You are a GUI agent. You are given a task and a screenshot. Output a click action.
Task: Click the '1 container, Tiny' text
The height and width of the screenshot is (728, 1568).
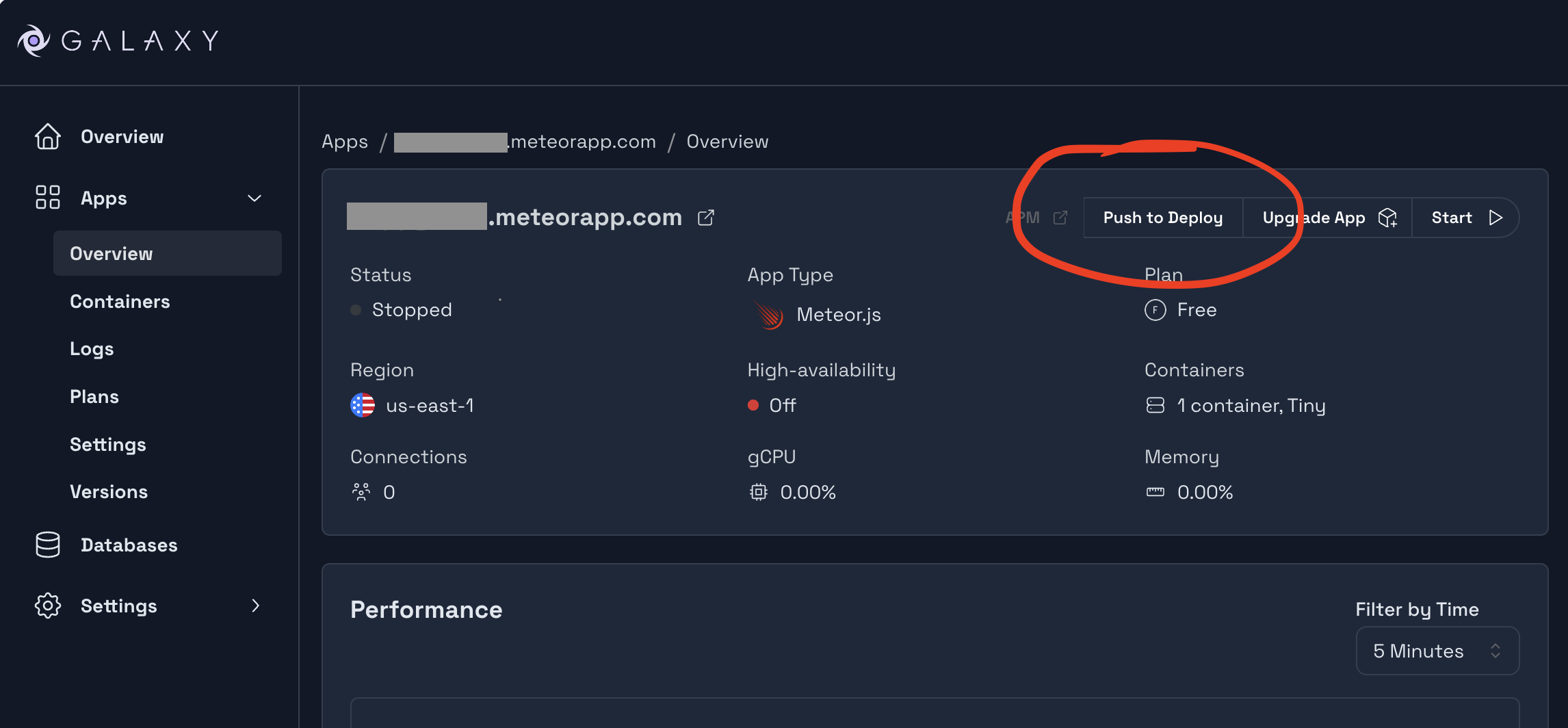(x=1251, y=406)
